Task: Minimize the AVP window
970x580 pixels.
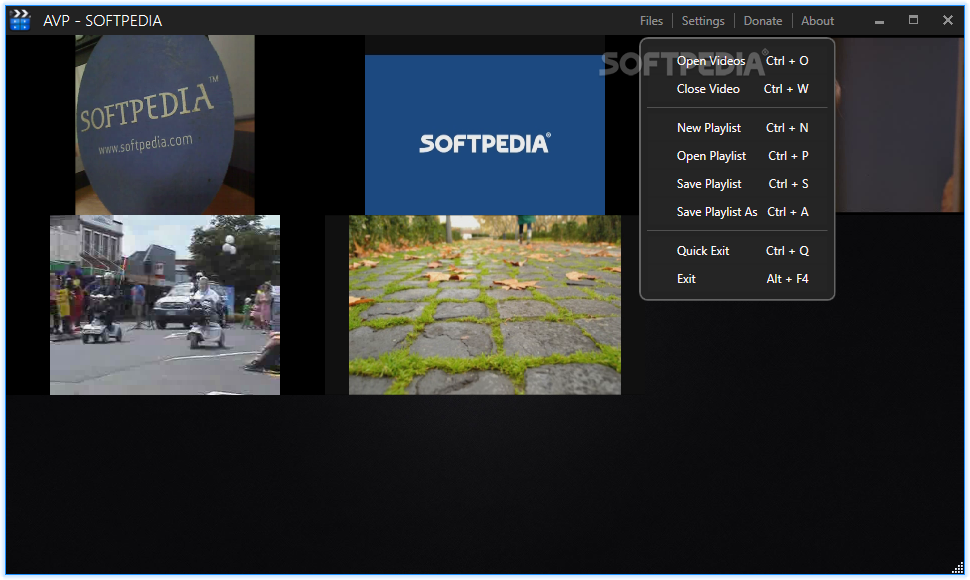Action: click(879, 21)
